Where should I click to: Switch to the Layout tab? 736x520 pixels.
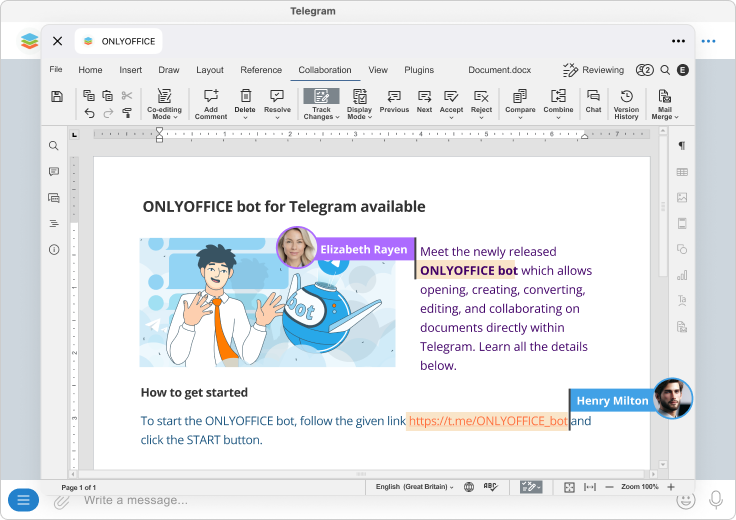(210, 70)
